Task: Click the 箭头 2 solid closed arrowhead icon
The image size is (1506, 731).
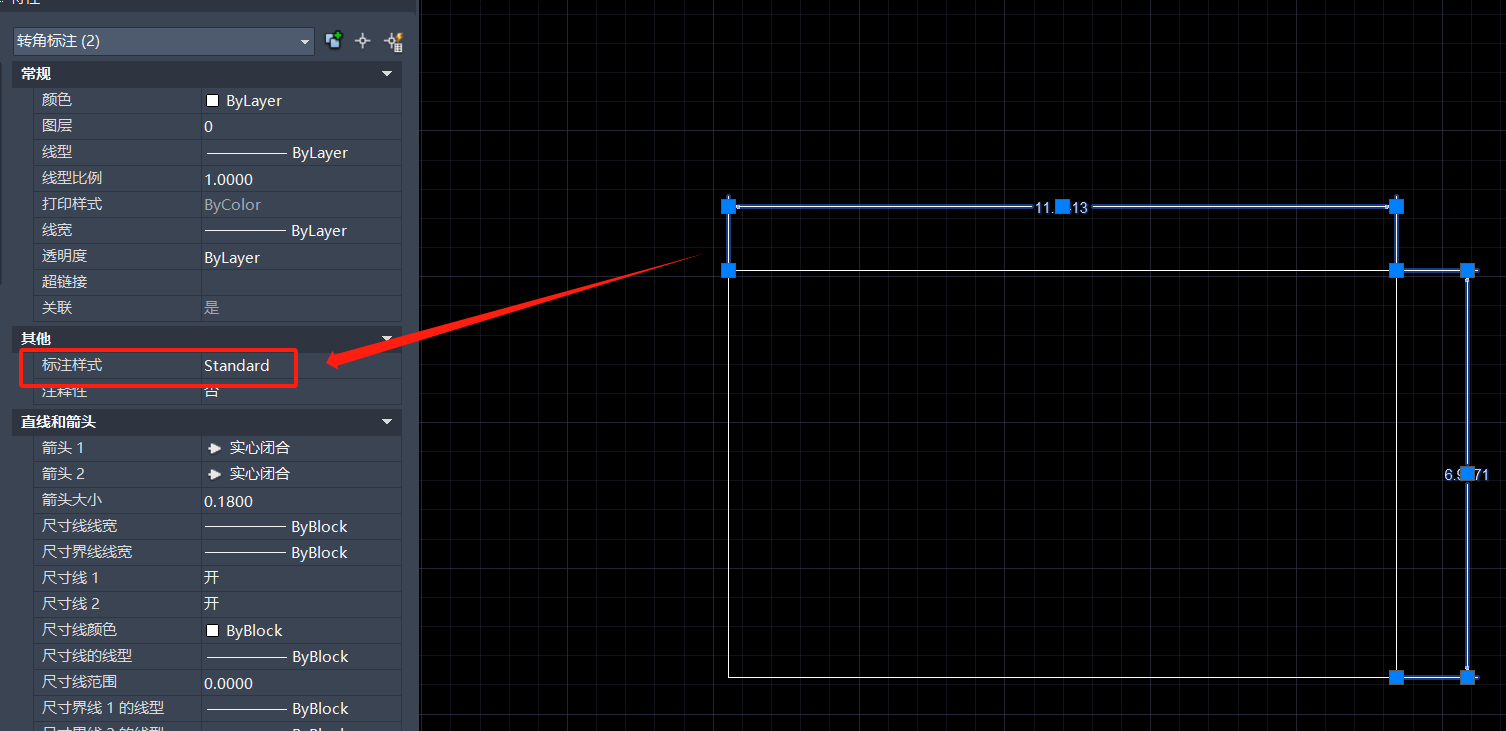Action: point(214,474)
